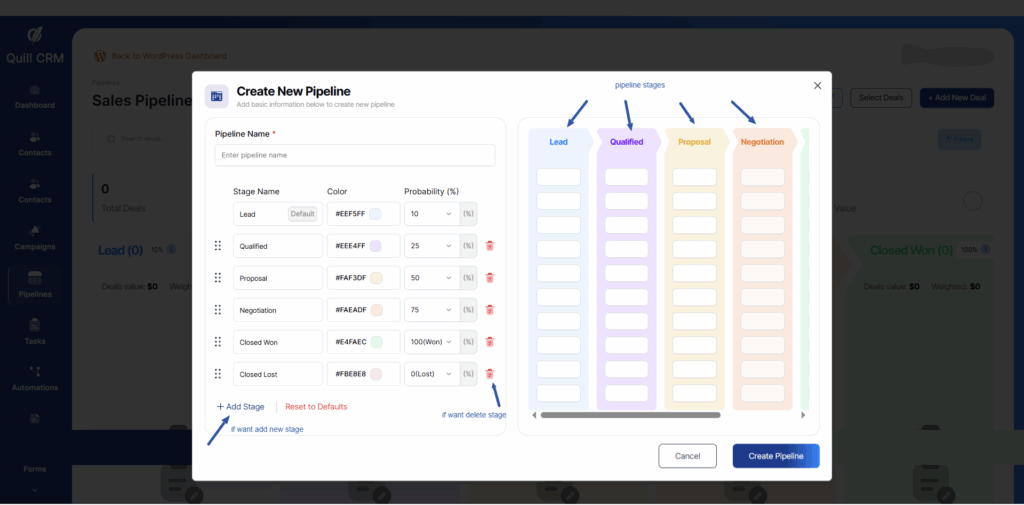Click the Pipeline Name input field

click(x=354, y=155)
